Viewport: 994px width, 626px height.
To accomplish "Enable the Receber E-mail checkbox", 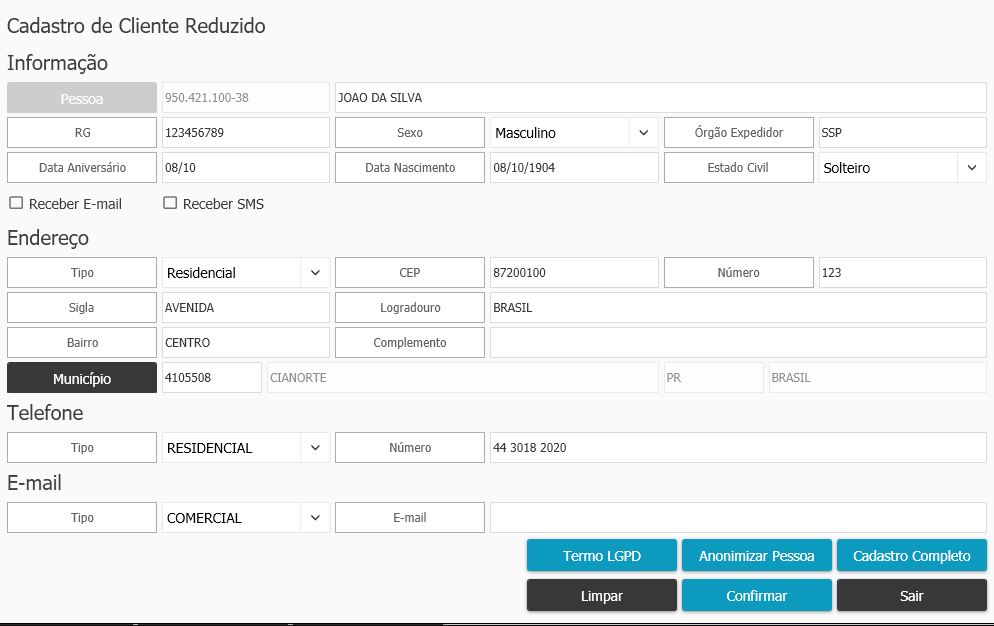I will click(x=16, y=203).
